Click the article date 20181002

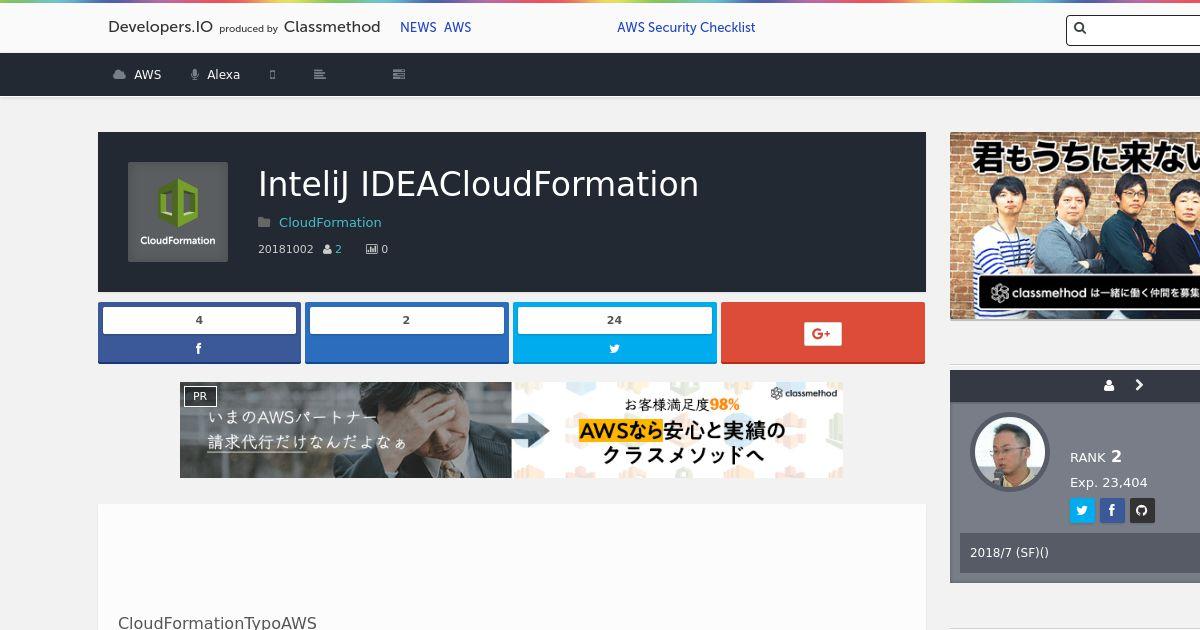(x=286, y=249)
